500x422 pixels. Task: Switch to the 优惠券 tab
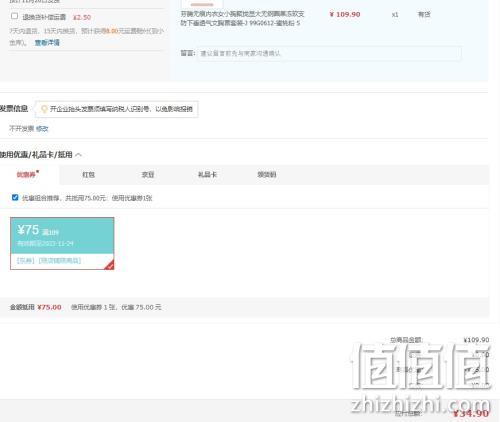click(x=26, y=175)
